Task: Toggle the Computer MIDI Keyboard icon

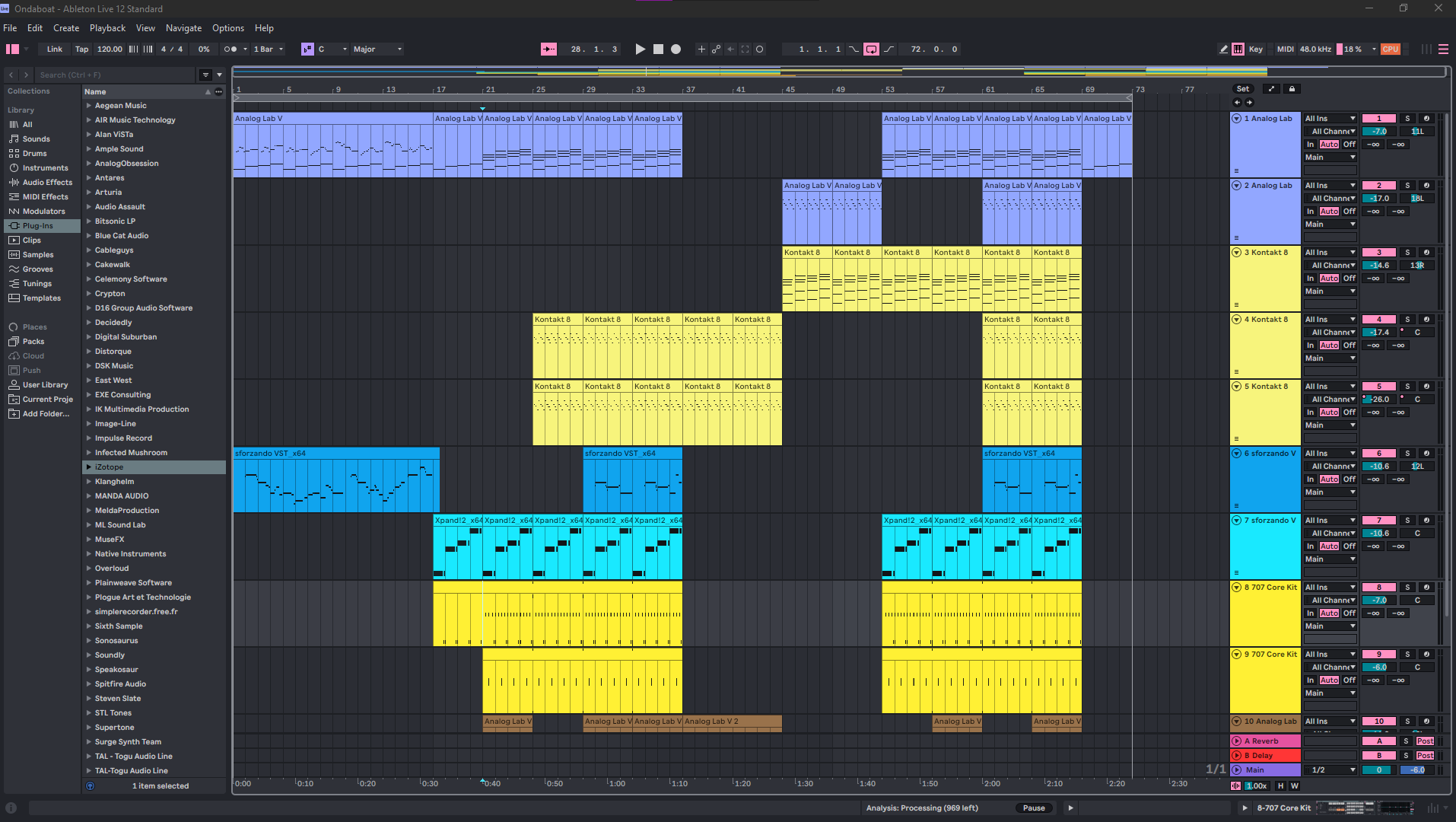Action: point(1238,49)
